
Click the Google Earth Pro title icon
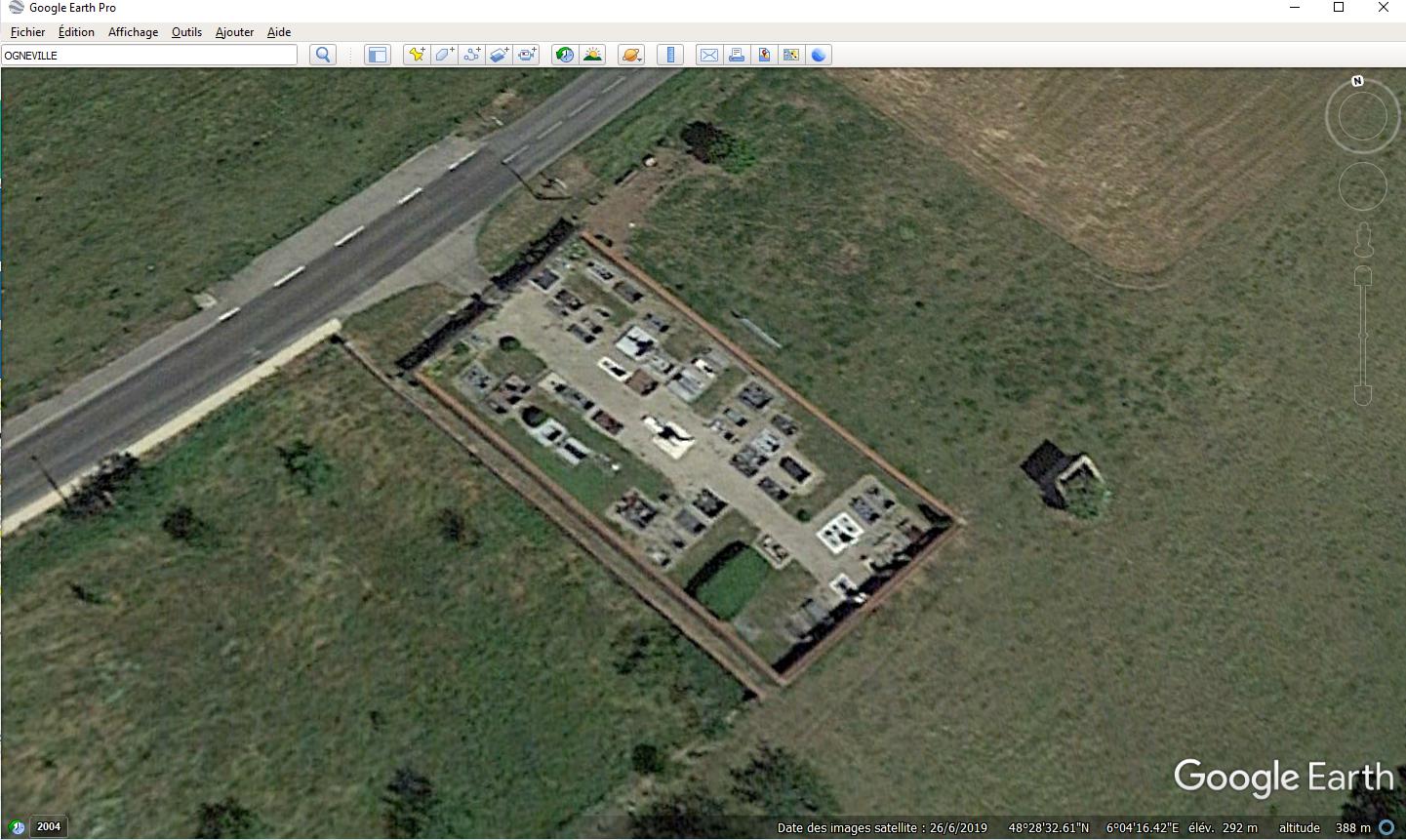pyautogui.click(x=17, y=8)
